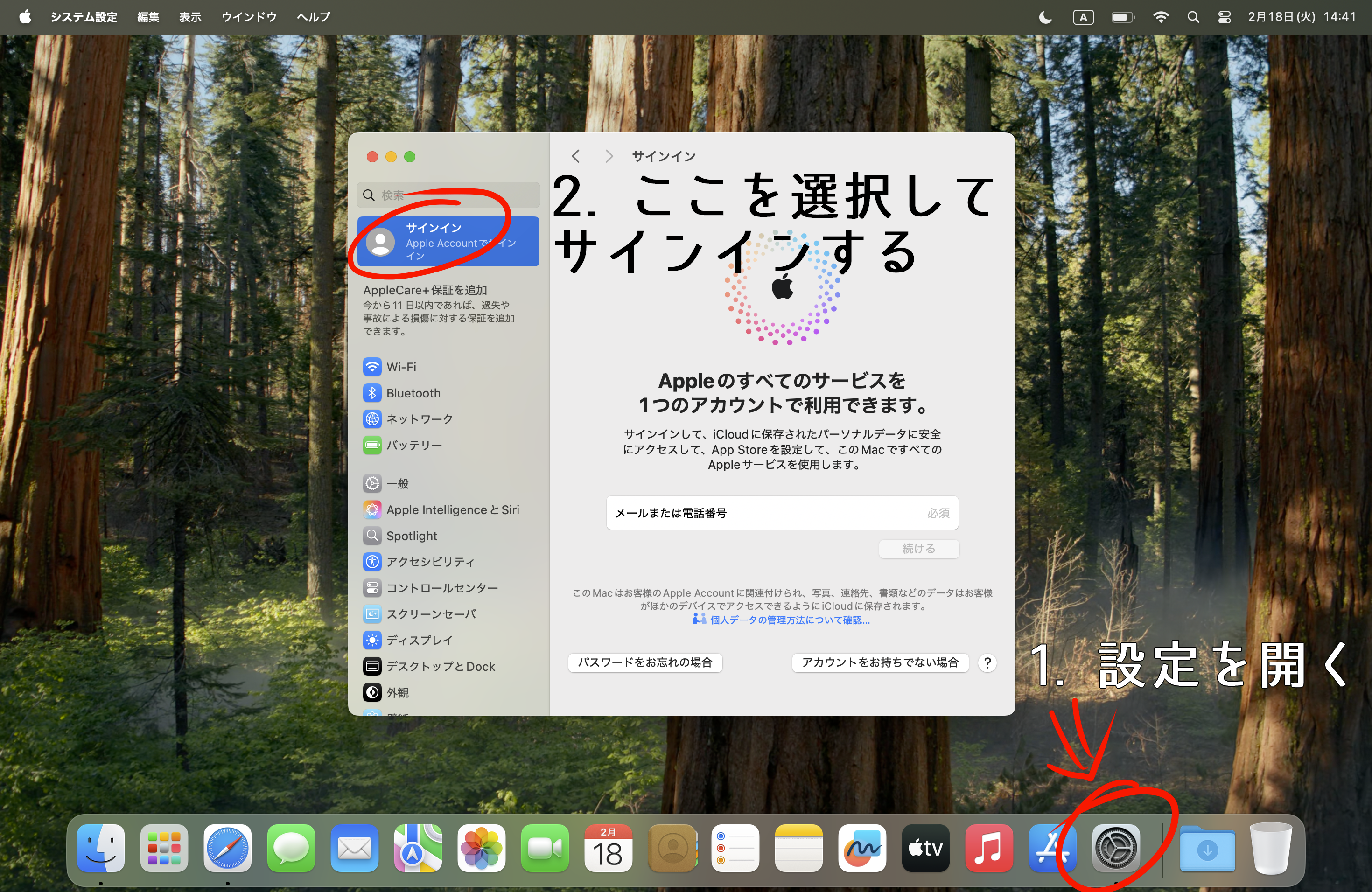
Task: Launch Apple TV from the Dock
Action: pyautogui.click(x=925, y=848)
